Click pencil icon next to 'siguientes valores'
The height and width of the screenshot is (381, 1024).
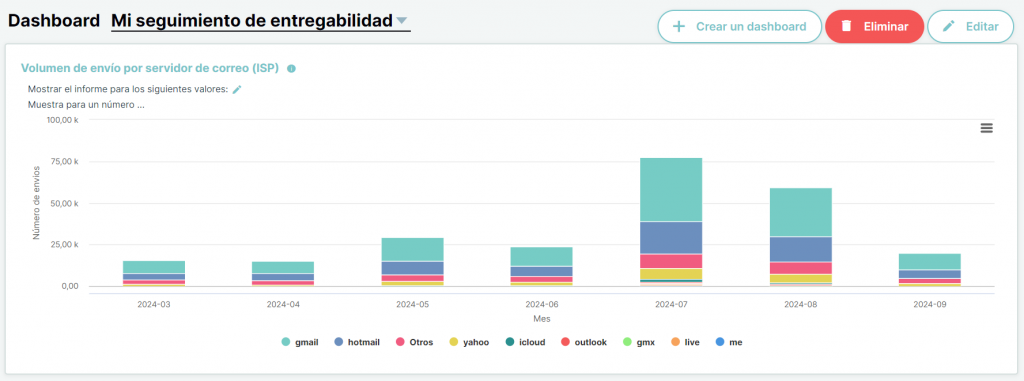tap(237, 90)
